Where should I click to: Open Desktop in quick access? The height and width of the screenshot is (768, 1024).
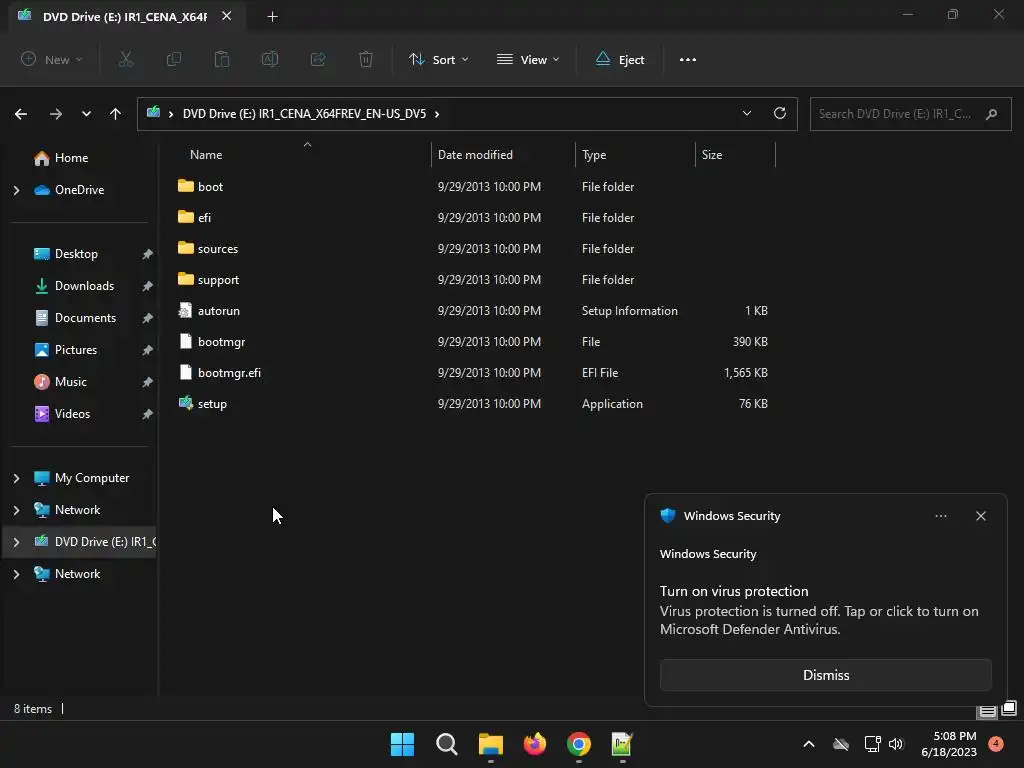click(x=65, y=254)
